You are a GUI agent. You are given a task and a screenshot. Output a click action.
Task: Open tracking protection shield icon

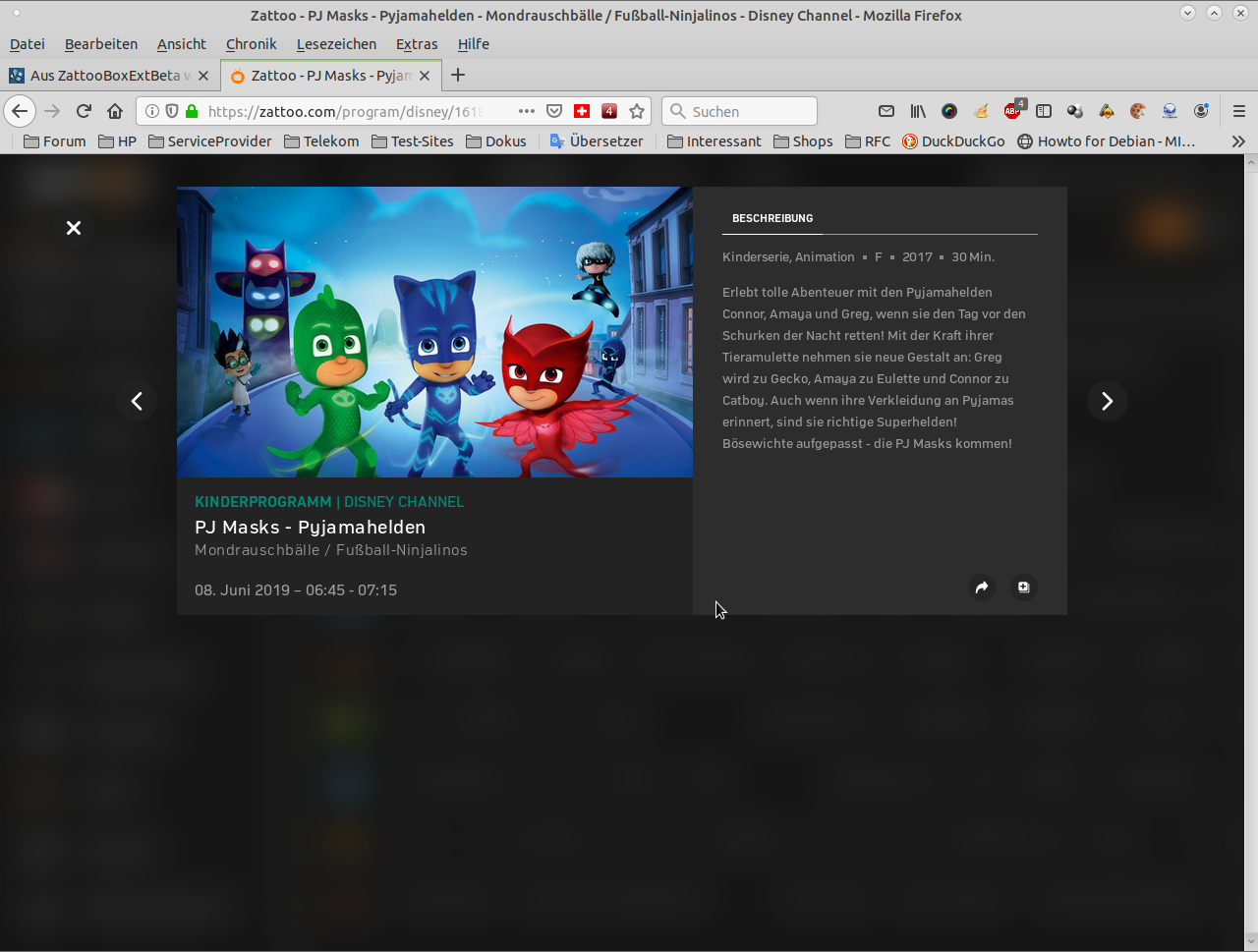172,111
